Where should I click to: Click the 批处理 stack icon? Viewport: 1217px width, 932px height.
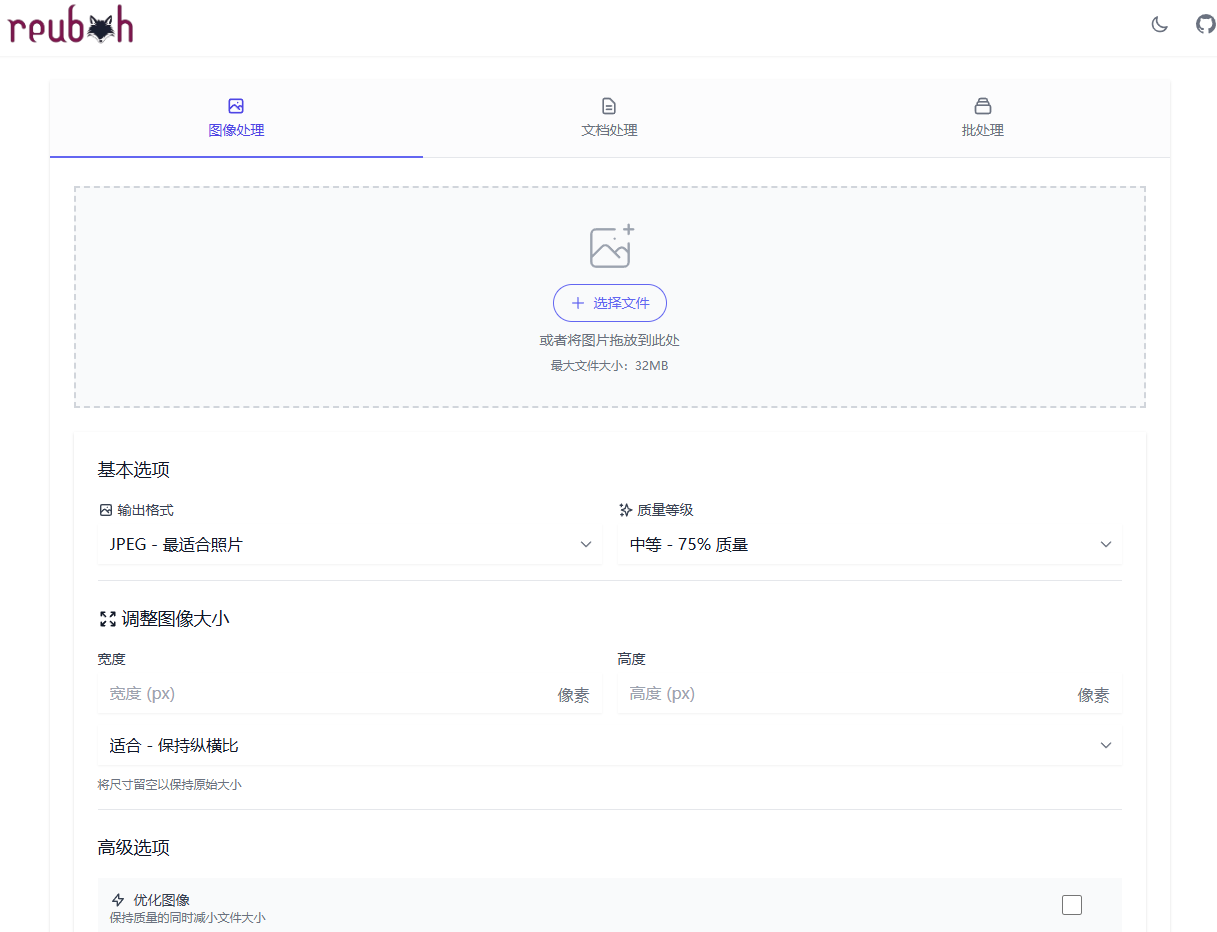[x=983, y=106]
